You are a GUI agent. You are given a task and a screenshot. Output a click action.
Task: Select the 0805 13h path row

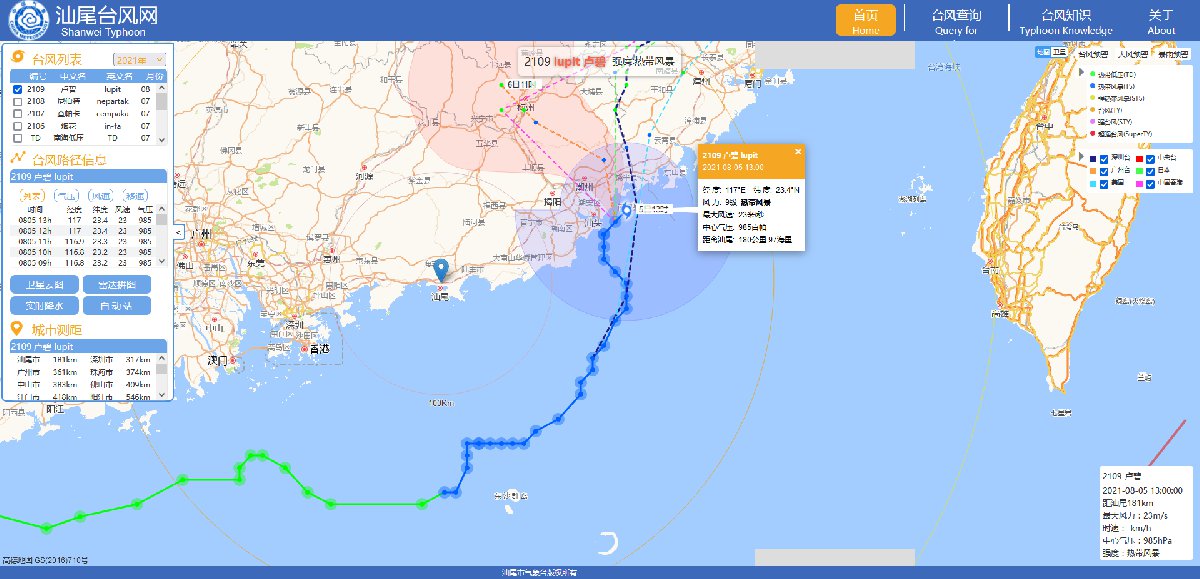pyautogui.click(x=82, y=218)
